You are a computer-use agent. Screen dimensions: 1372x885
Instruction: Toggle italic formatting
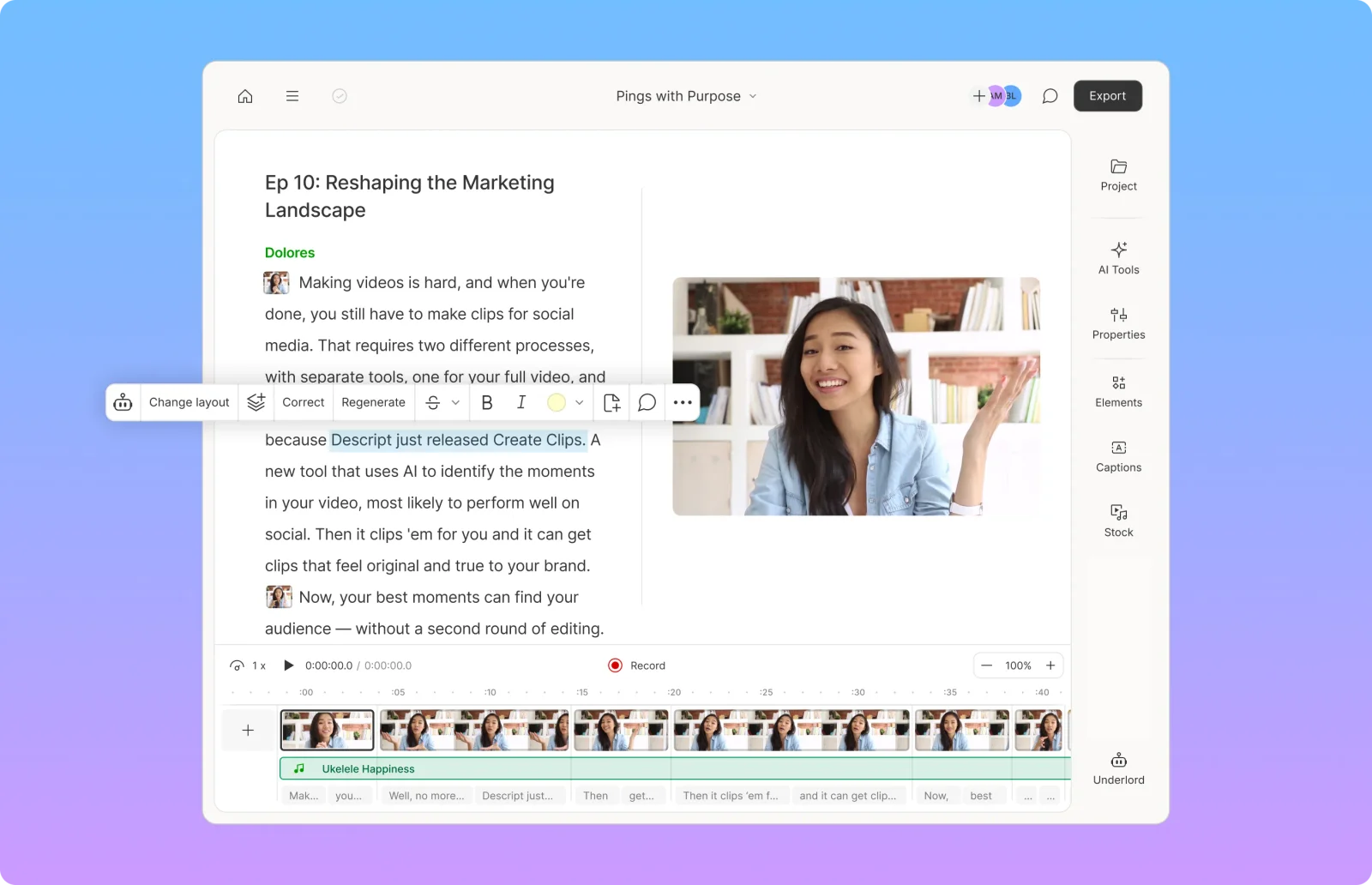pos(521,402)
